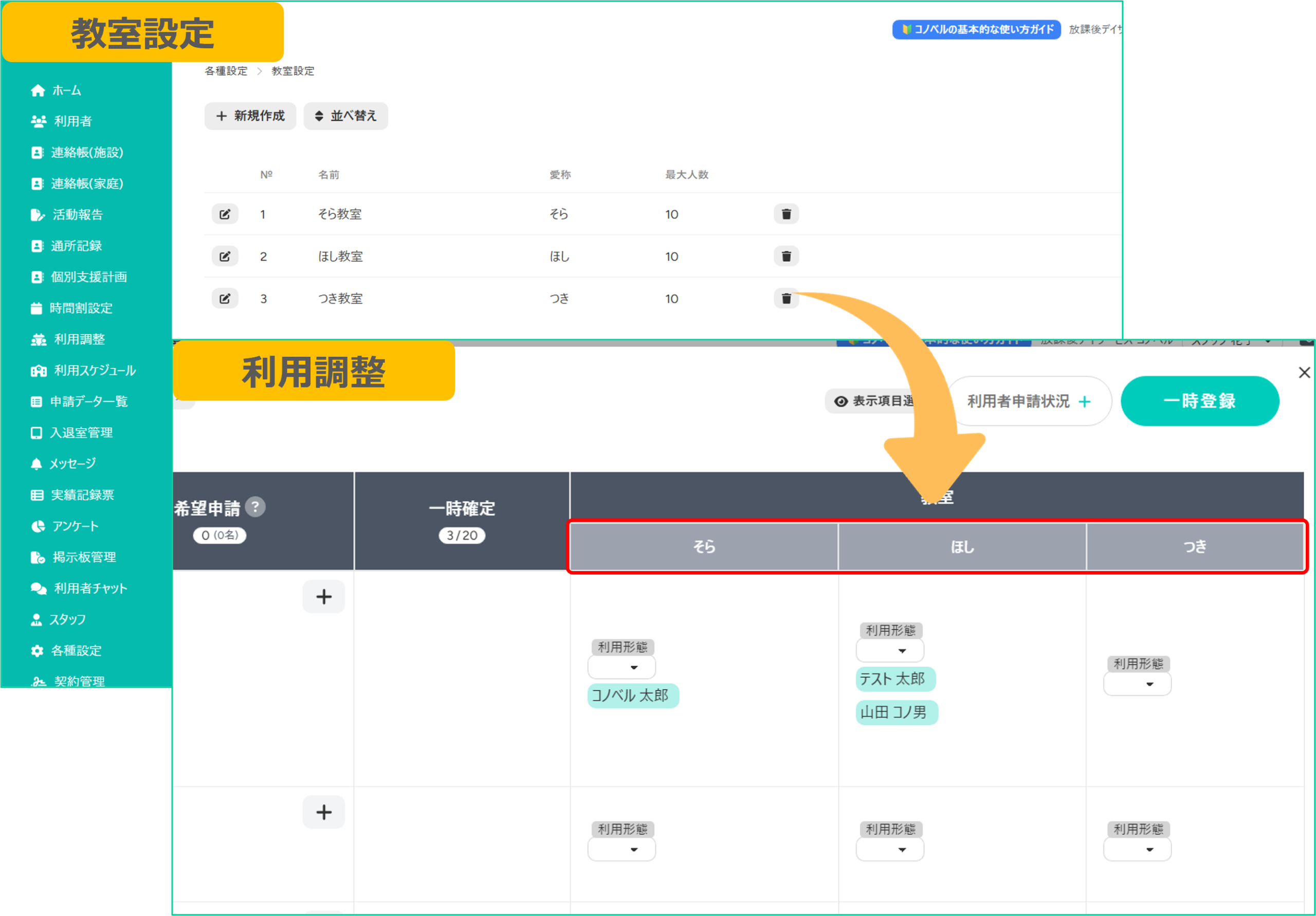Click the 新規作成 button
Viewport: 1316px width, 916px height.
(x=250, y=116)
